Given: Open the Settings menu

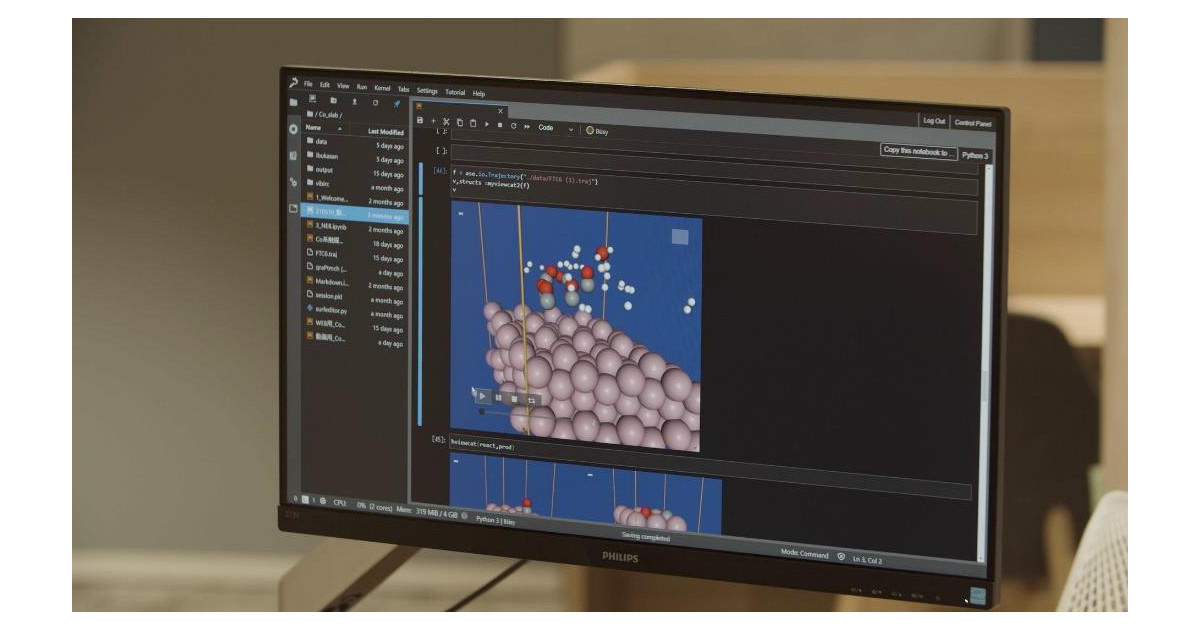Looking at the screenshot, I should (x=427, y=91).
